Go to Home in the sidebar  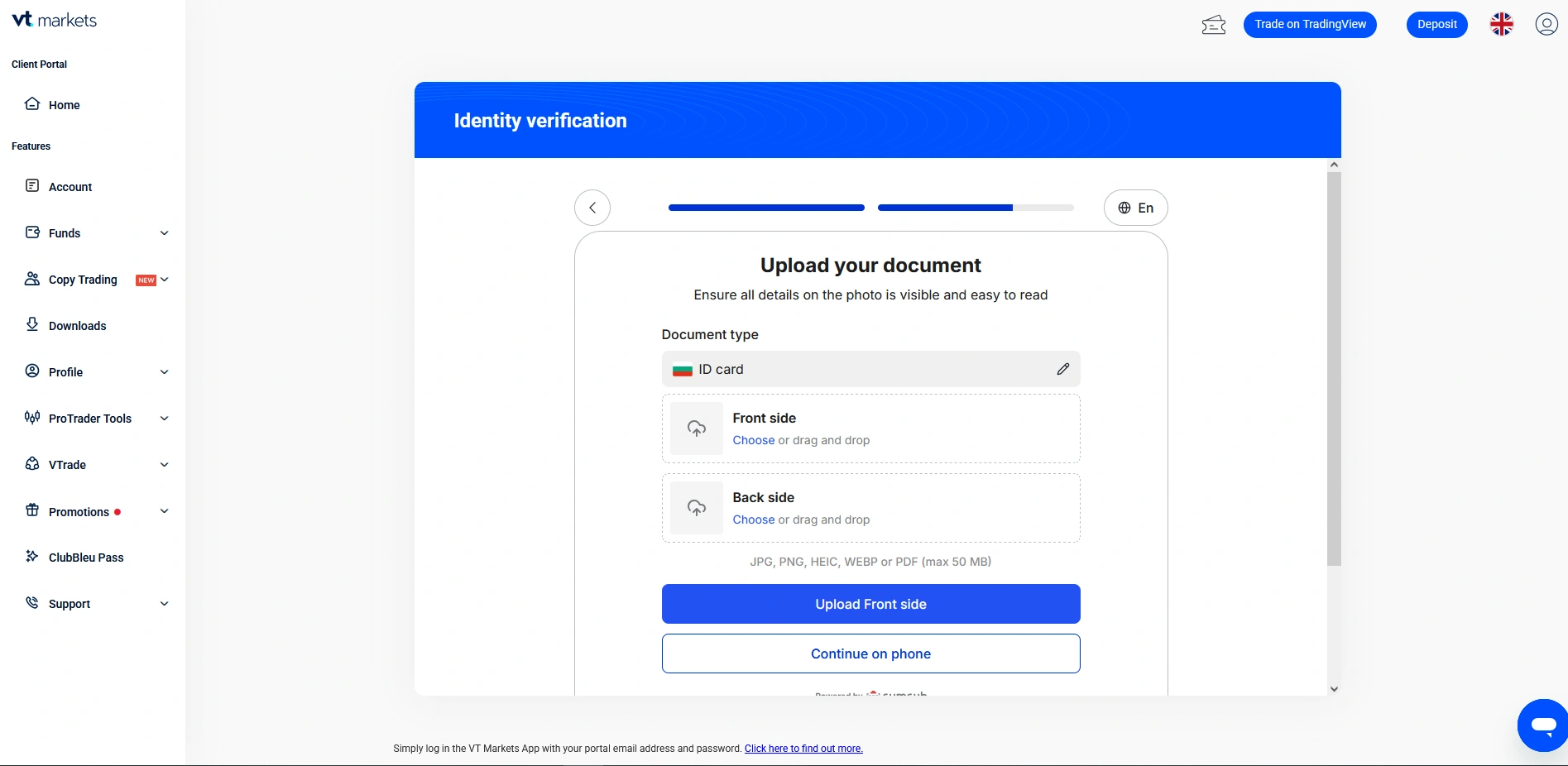tap(64, 105)
